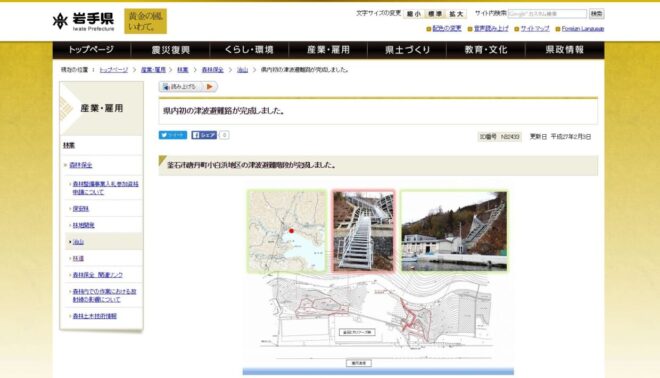The height and width of the screenshot is (378, 660).
Task: Play the 読み上げる read-aloud button
Action: (x=188, y=87)
